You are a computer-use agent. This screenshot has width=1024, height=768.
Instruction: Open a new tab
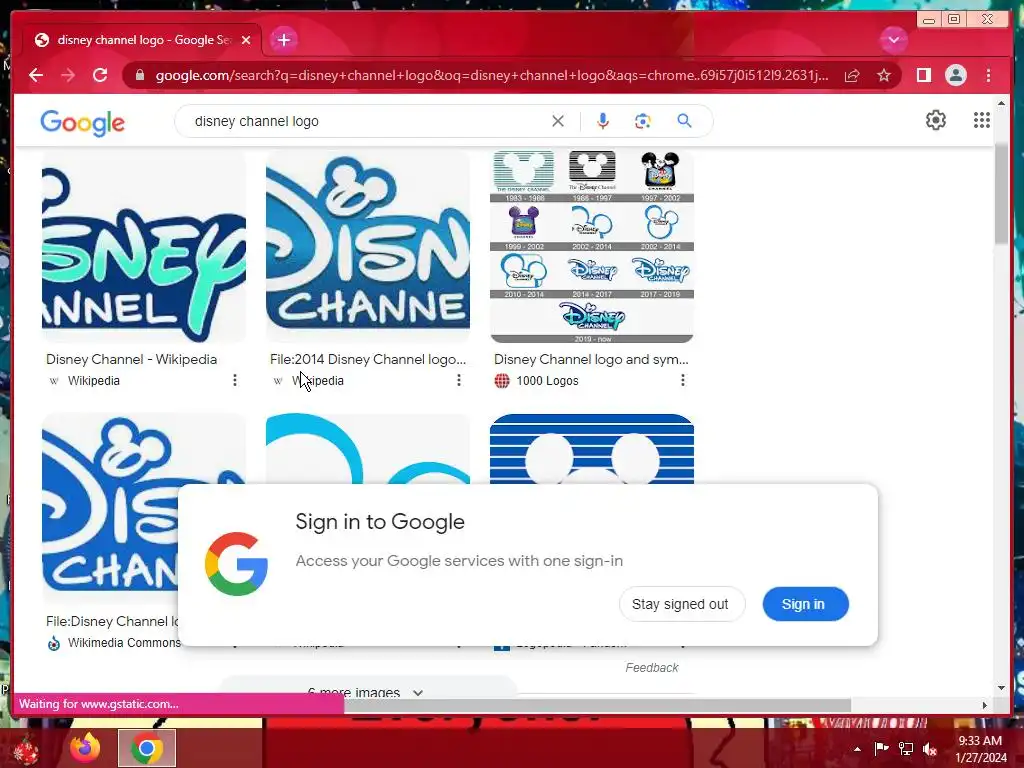pos(283,40)
